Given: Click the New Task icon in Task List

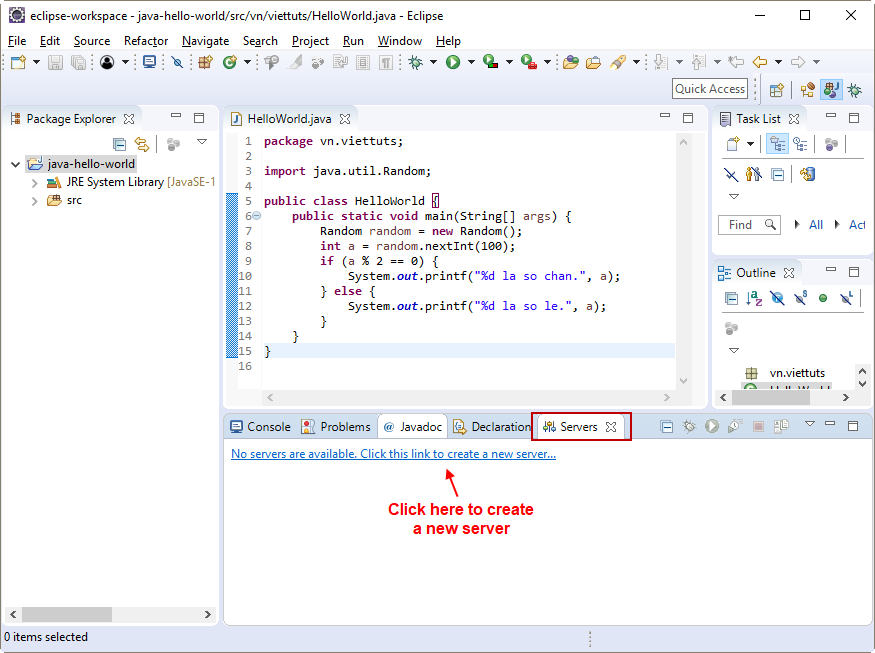Looking at the screenshot, I should click(733, 144).
